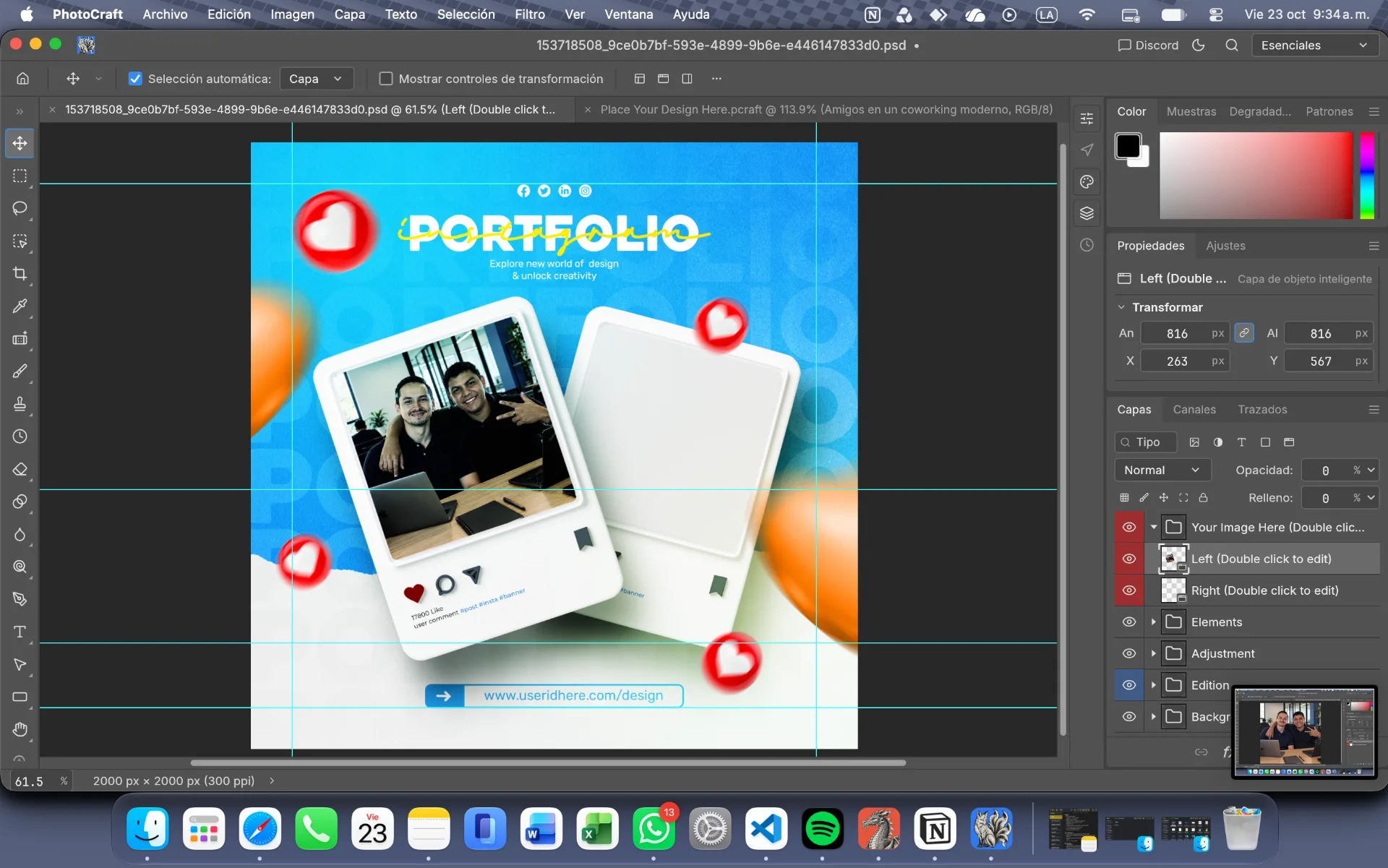Open the History clock icon in side strip
Screen dimensions: 1388x868
click(x=1087, y=245)
